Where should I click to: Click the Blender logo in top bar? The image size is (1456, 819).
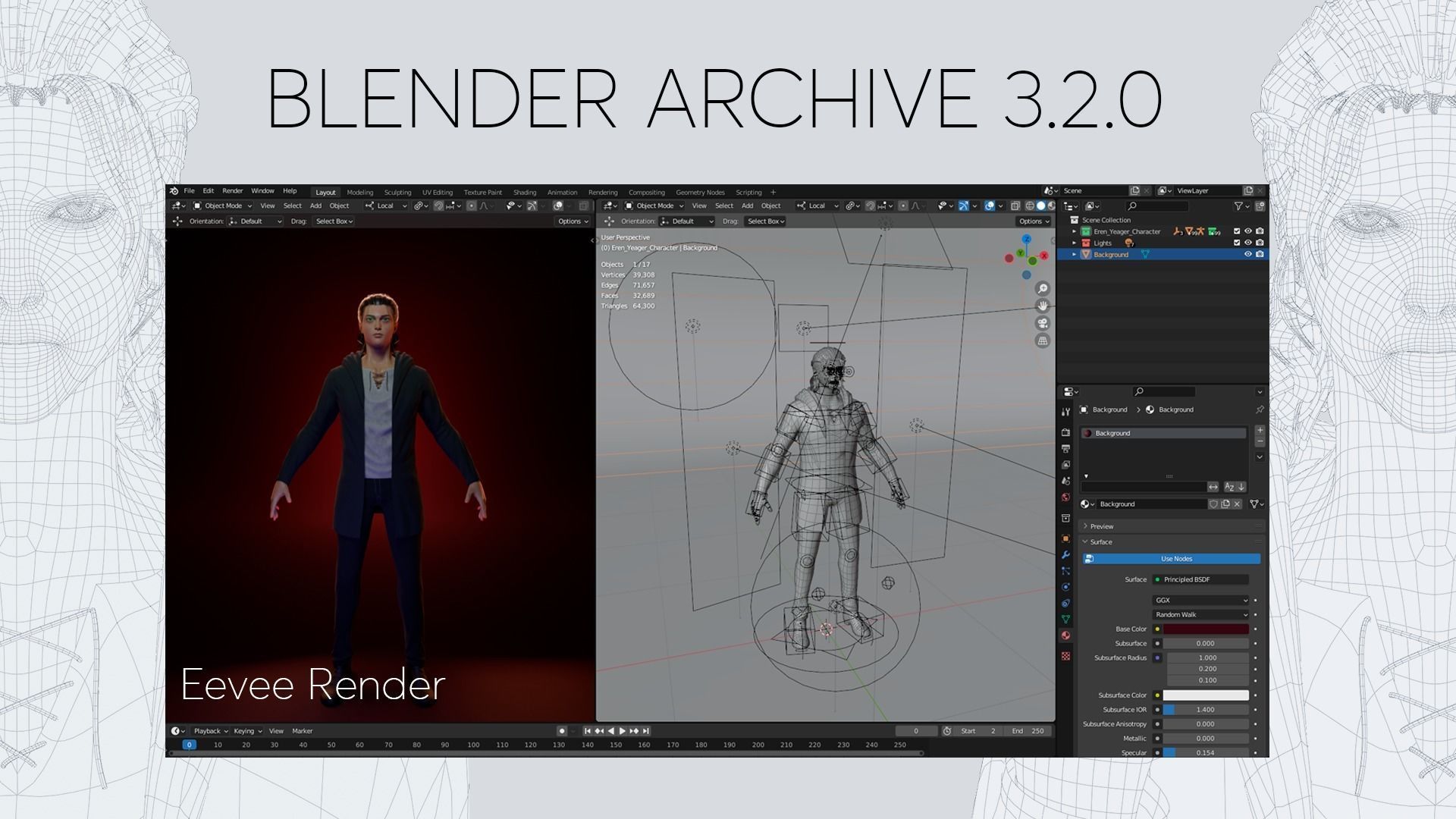click(174, 191)
